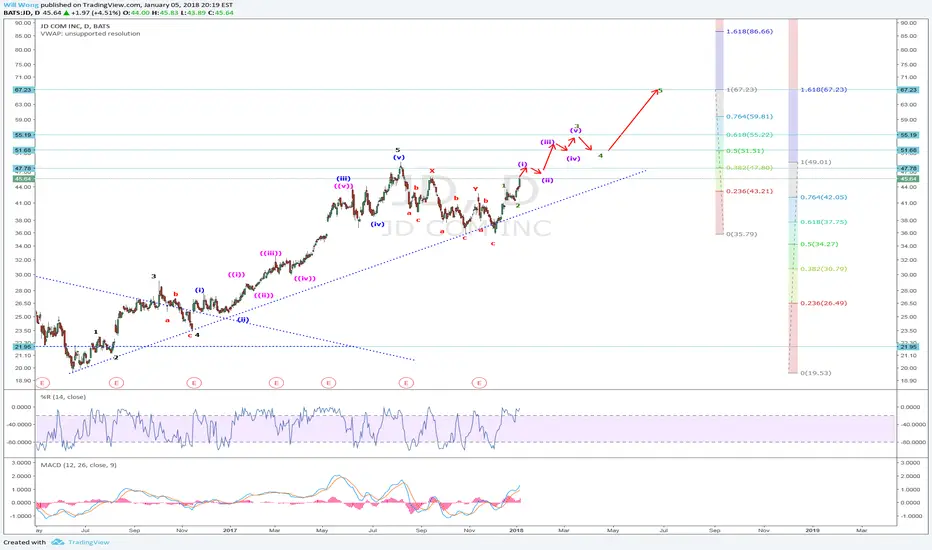The image size is (932, 550).
Task: Click the 'VWAP: unsupported resolution' label
Action: (x=90, y=34)
